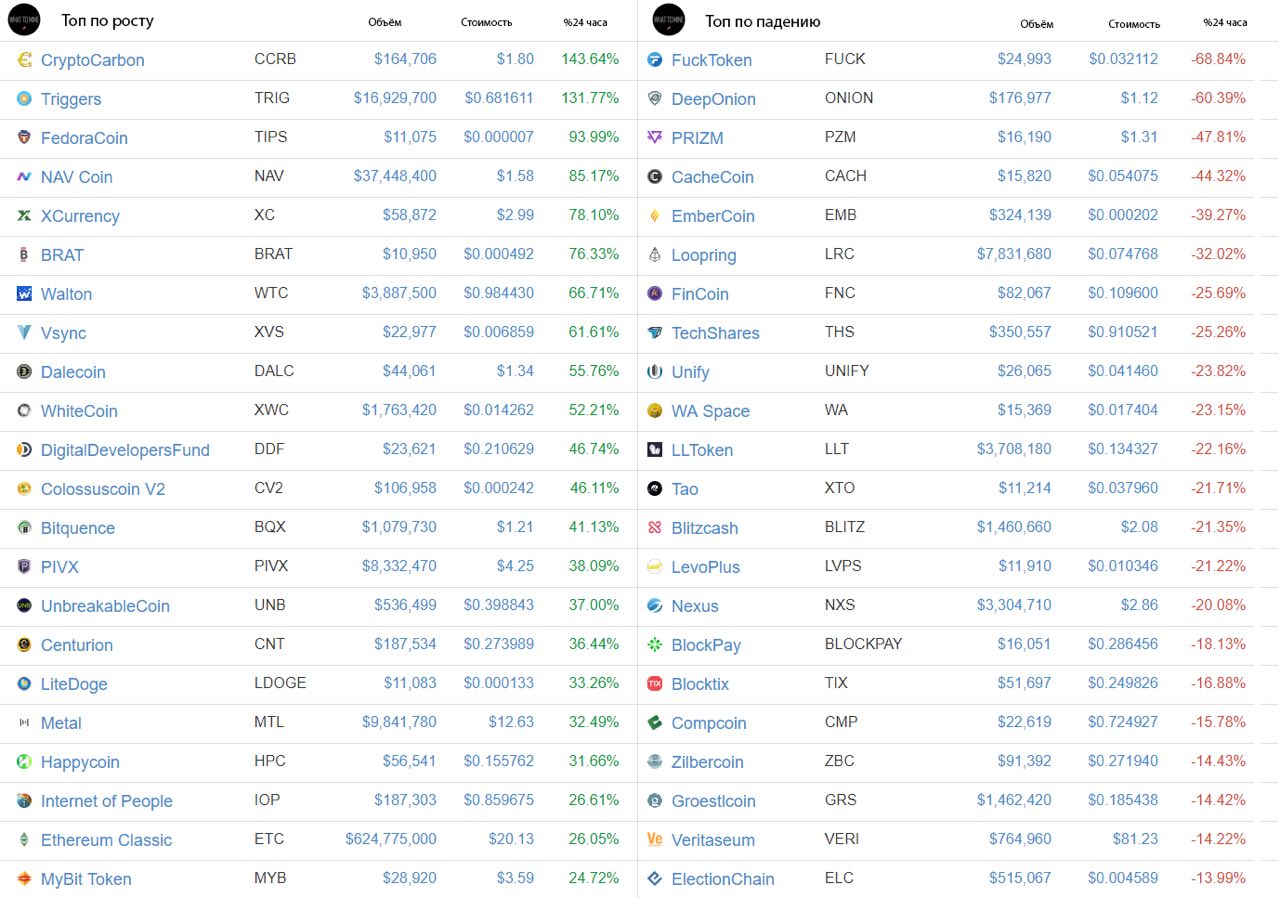Sort losers by %24 часа header
The width and height of the screenshot is (1280, 898).
tap(1225, 22)
